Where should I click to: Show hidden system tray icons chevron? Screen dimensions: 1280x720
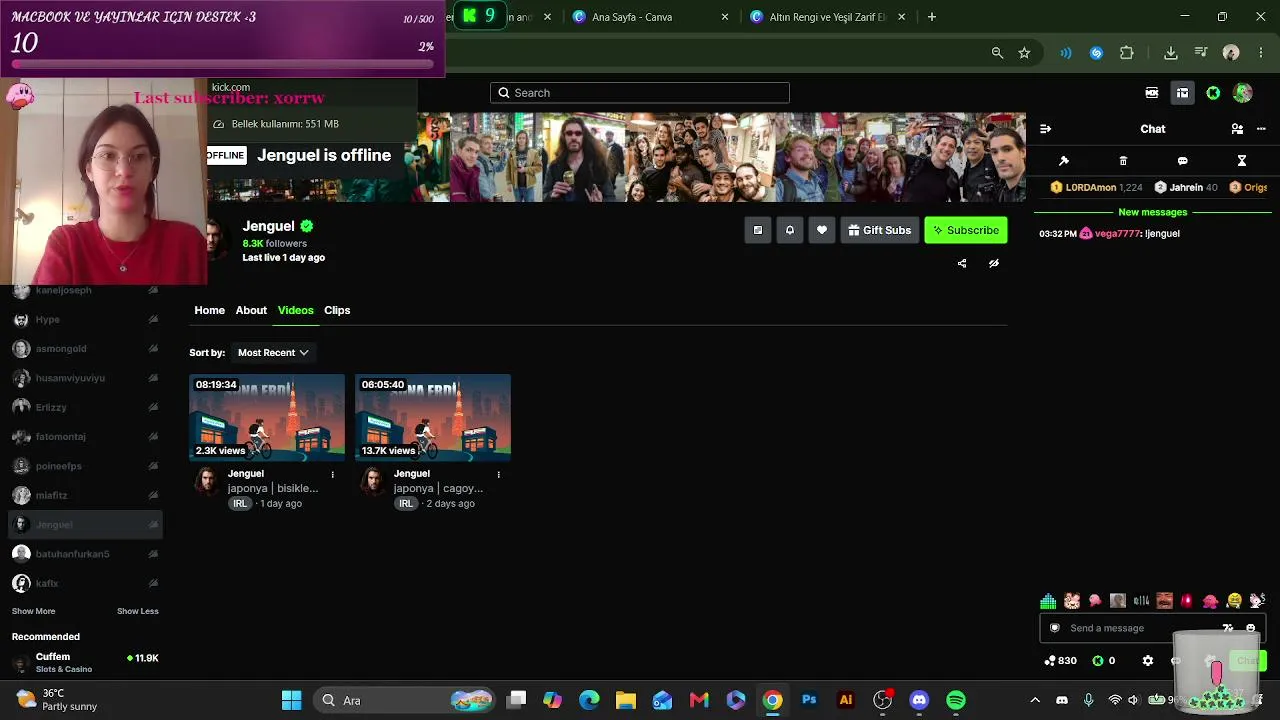1035,700
